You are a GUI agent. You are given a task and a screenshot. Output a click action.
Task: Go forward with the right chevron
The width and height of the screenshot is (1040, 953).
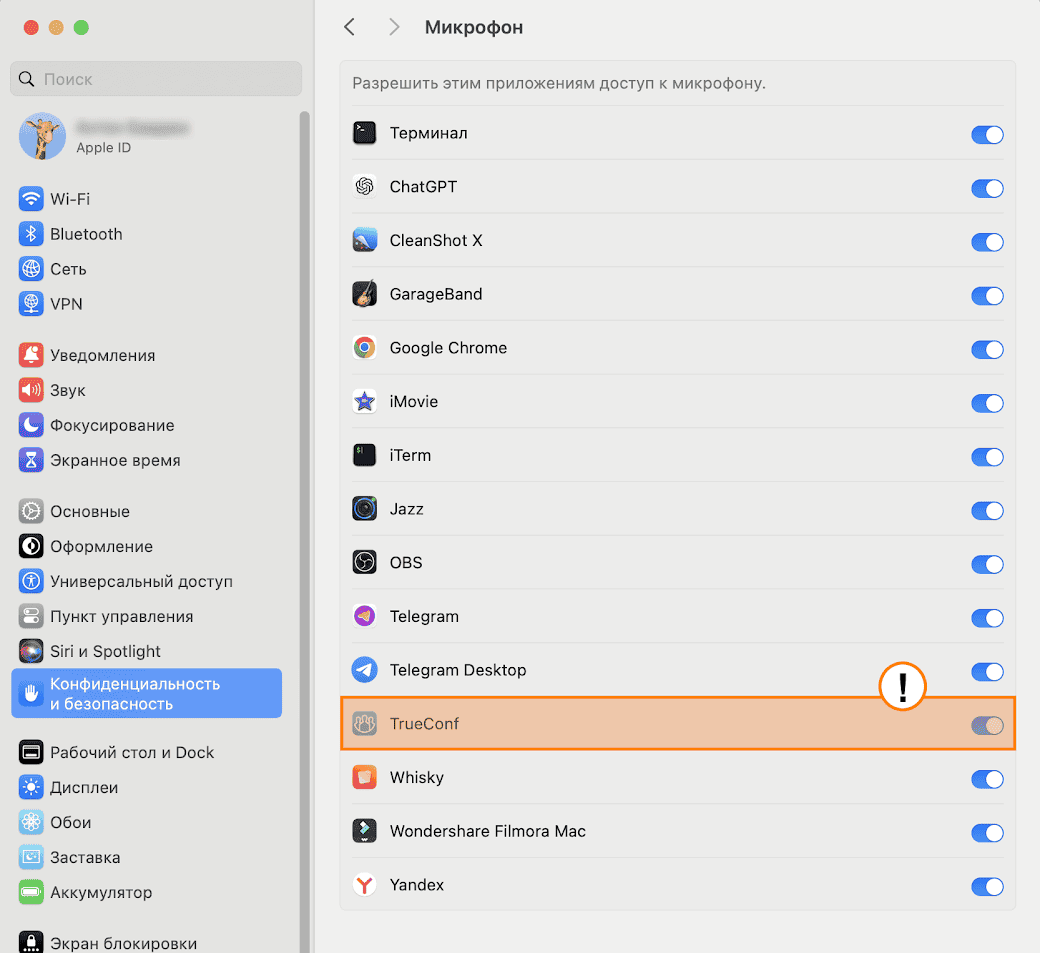pos(394,27)
